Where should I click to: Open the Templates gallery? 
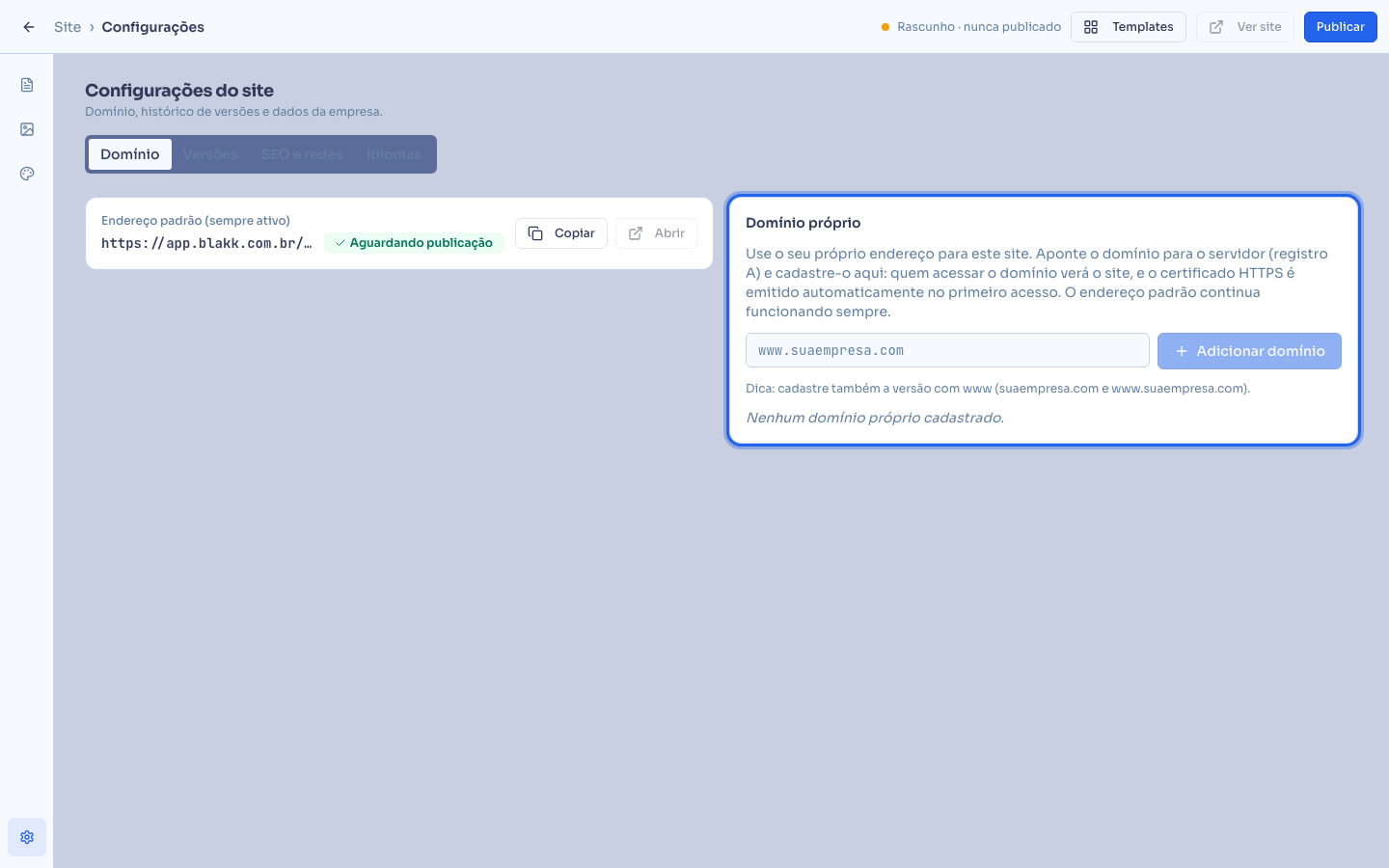1129,27
